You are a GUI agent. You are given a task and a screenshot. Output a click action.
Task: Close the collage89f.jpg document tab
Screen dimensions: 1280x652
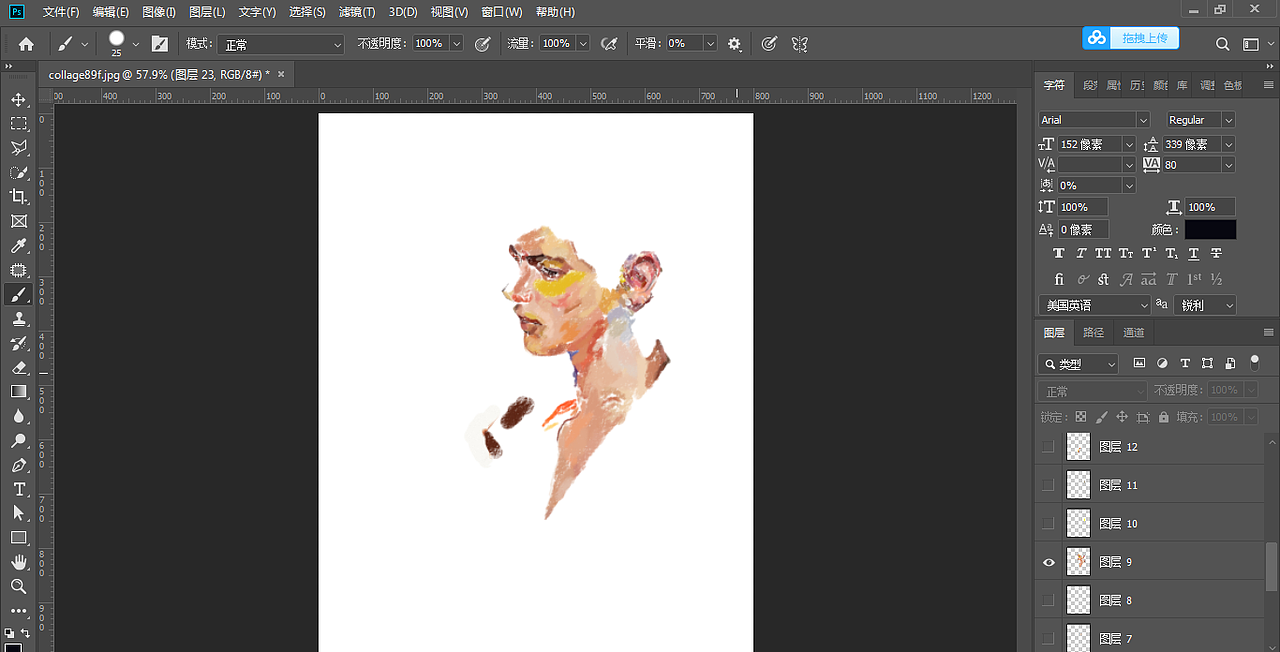281,74
